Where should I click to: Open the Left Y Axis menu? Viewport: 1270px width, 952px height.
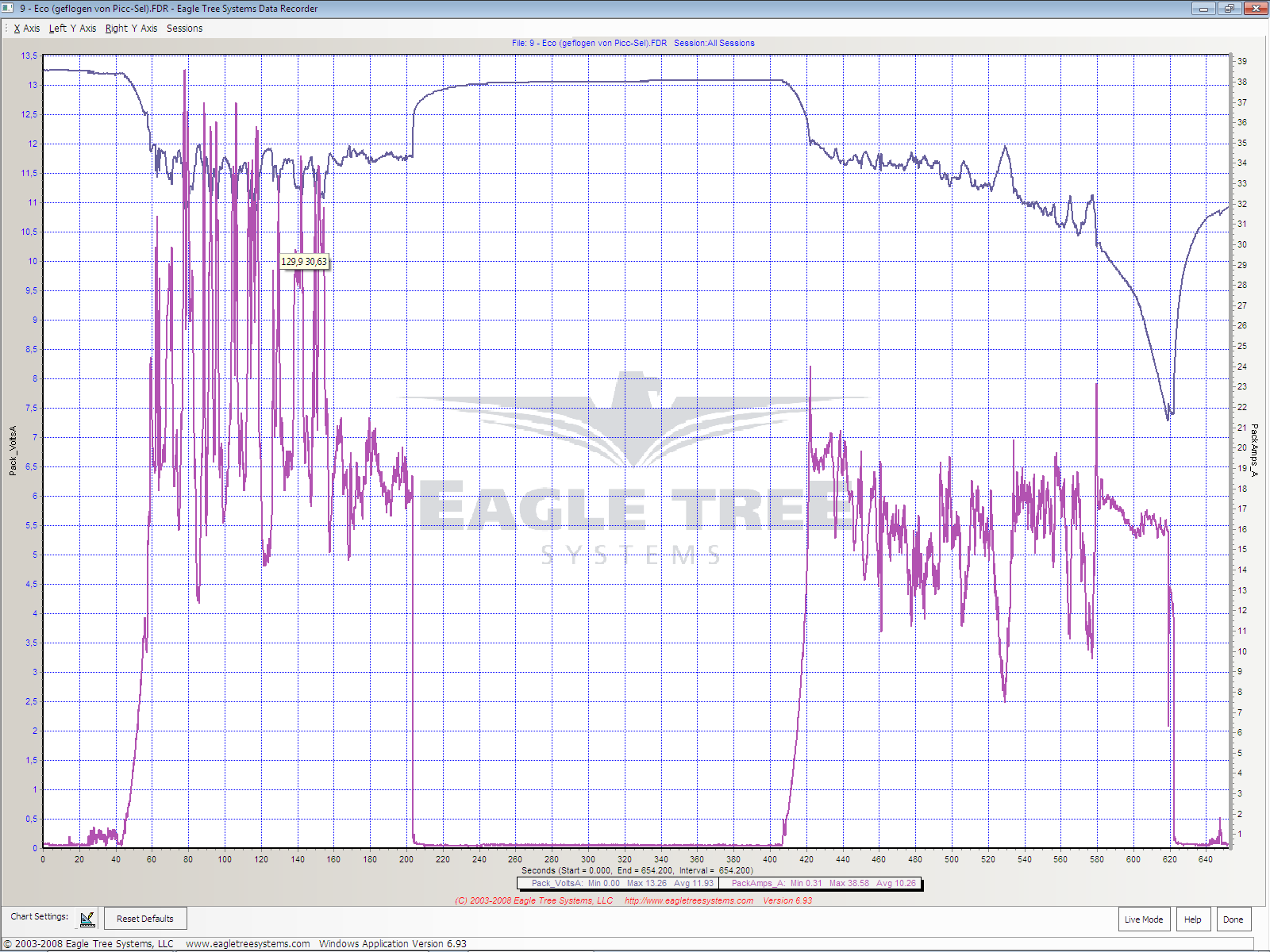coord(72,29)
